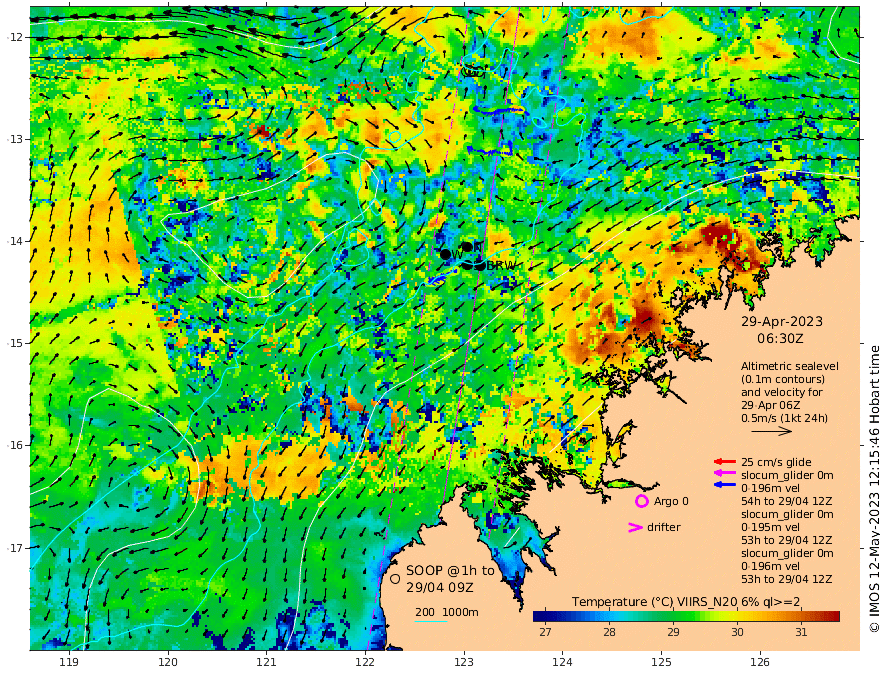Click the cyan depth contour legend line

pyautogui.click(x=431, y=621)
